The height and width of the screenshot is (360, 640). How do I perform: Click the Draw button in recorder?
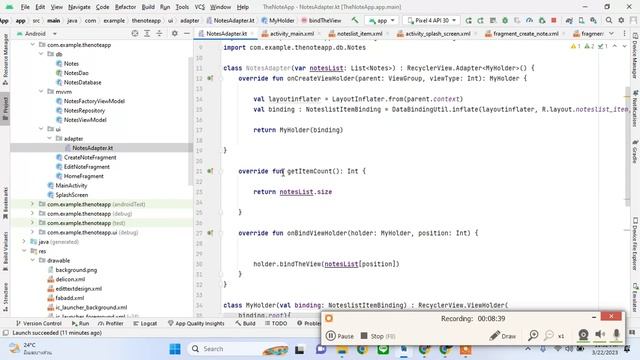(x=503, y=336)
